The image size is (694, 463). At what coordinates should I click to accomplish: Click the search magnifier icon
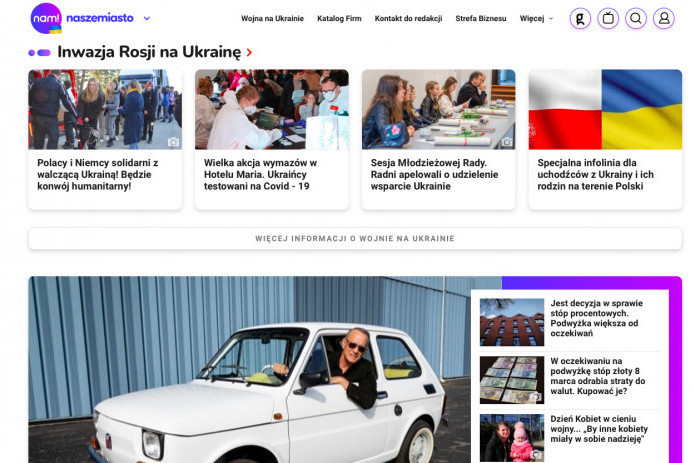pos(636,19)
